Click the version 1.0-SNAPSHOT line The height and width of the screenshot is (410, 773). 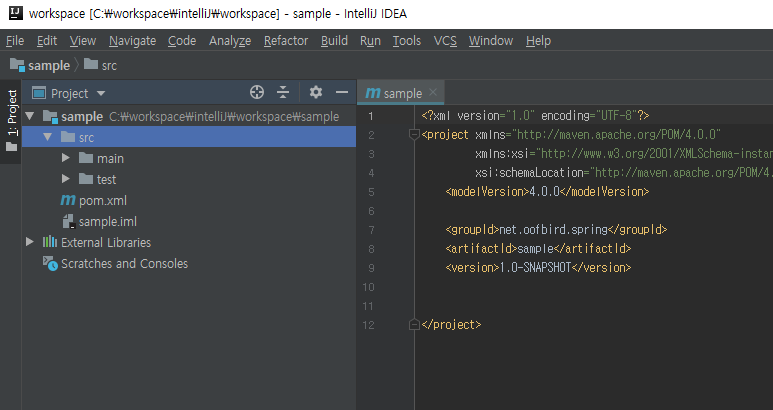538,268
